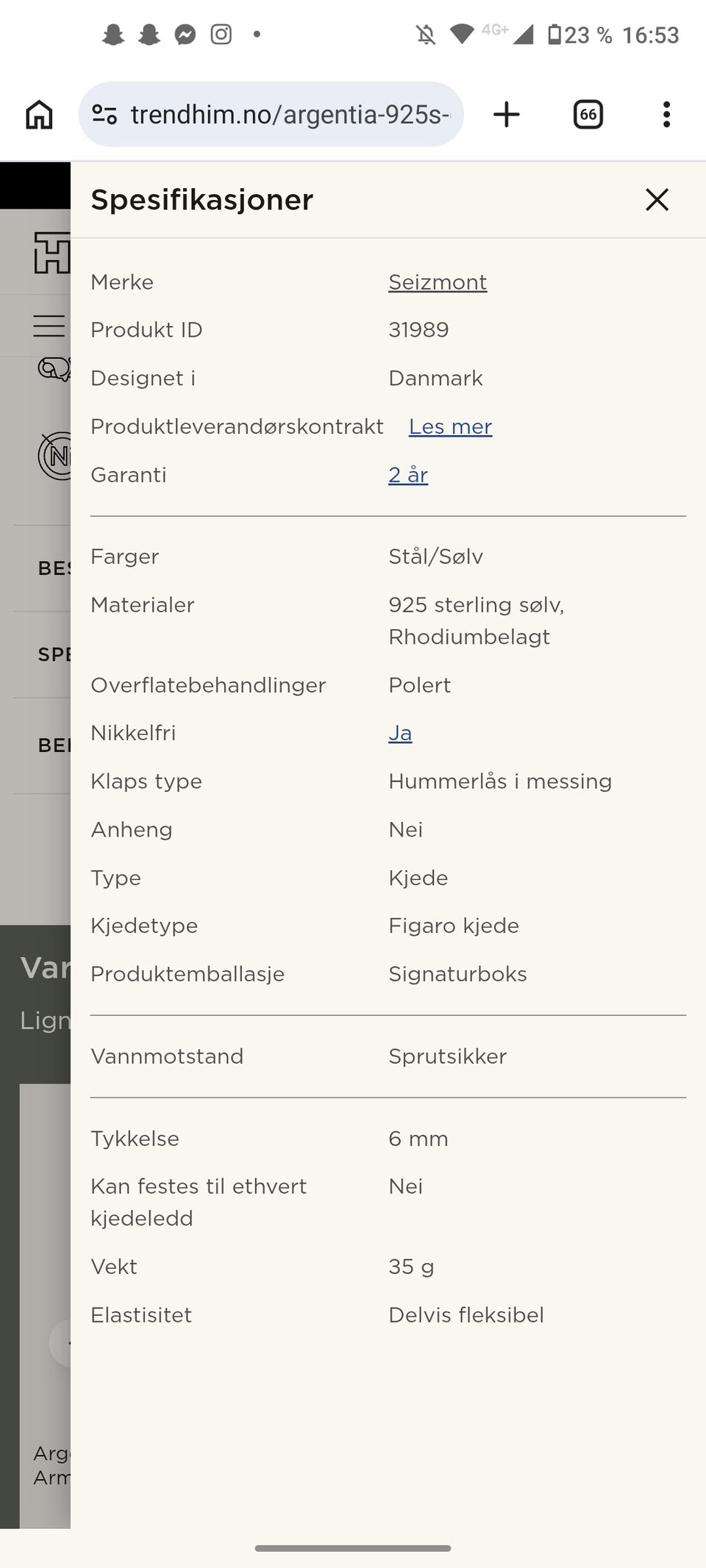
Task: Open the 2 år warranty link
Action: (408, 475)
